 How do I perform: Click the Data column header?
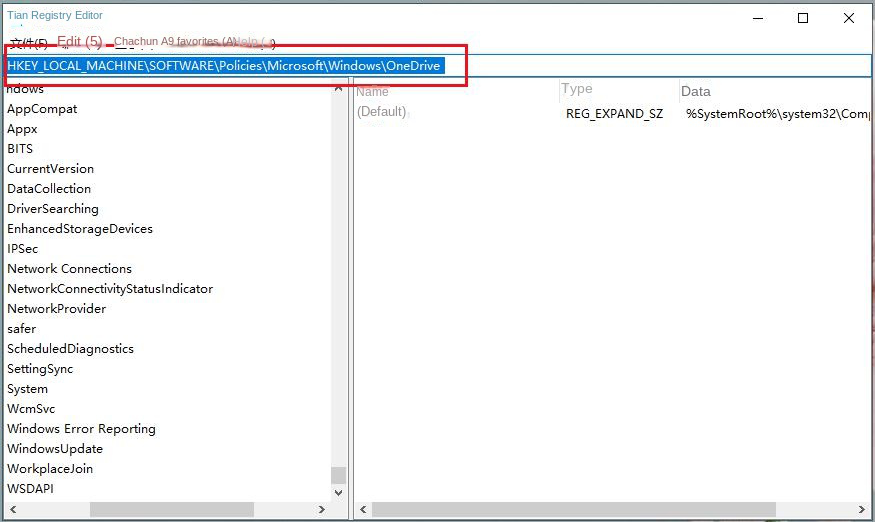pos(696,91)
